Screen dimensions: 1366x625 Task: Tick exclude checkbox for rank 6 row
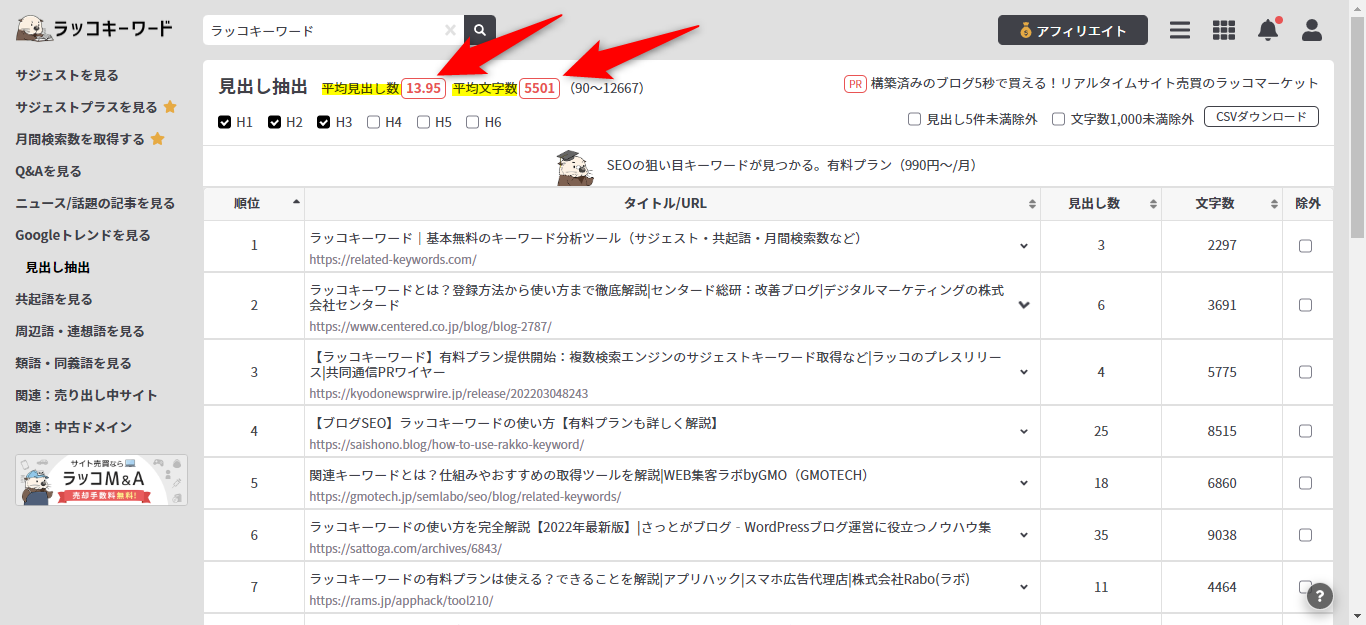tap(1305, 535)
